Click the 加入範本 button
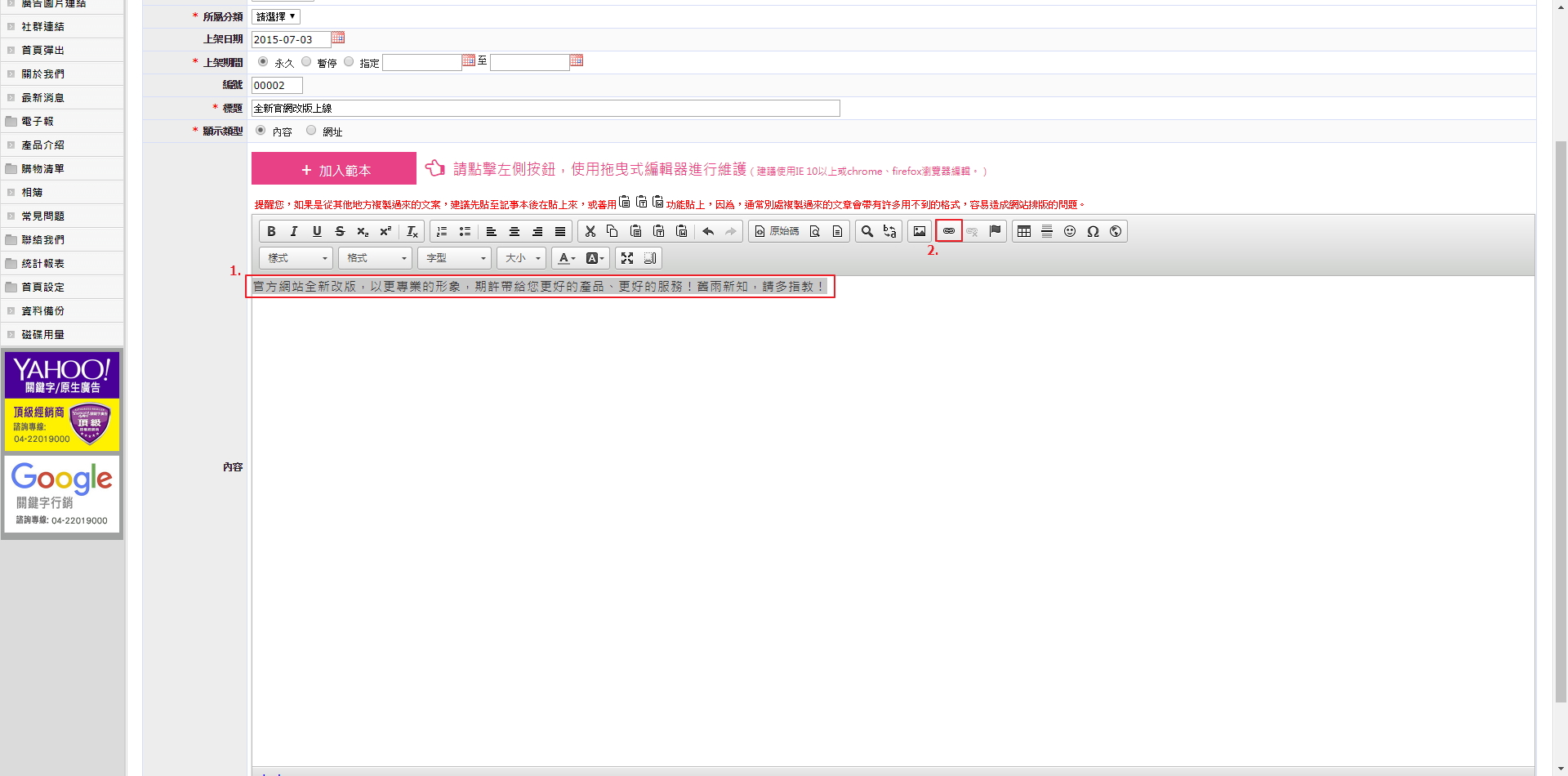 (x=334, y=169)
